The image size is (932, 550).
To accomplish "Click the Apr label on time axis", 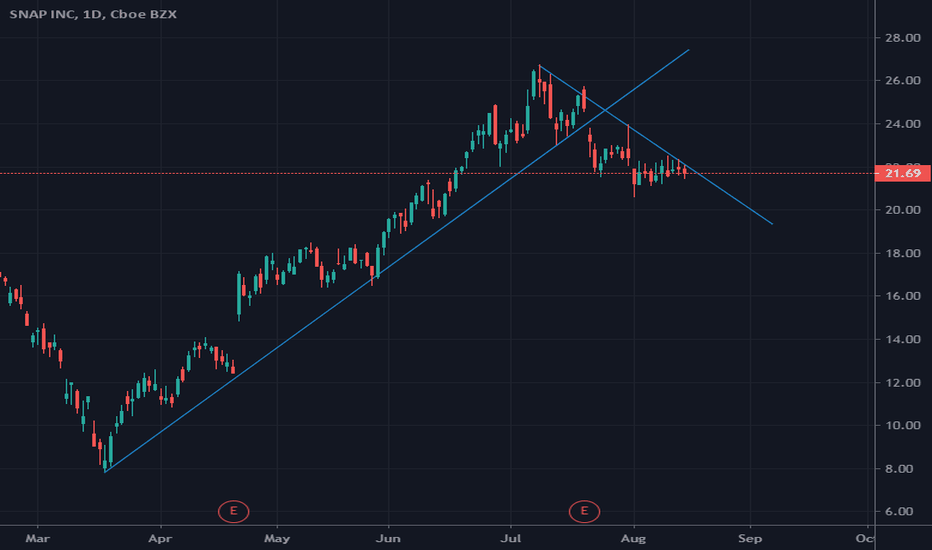I will pyautogui.click(x=160, y=539).
